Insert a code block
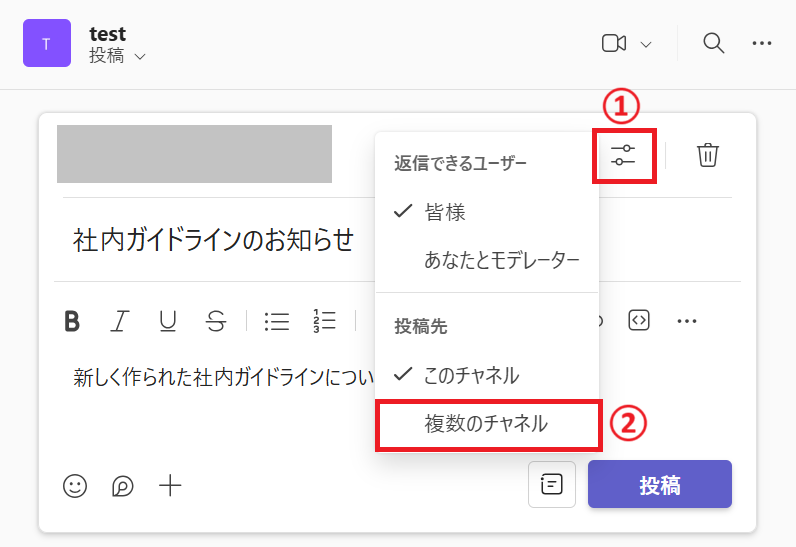This screenshot has width=796, height=547. click(639, 320)
